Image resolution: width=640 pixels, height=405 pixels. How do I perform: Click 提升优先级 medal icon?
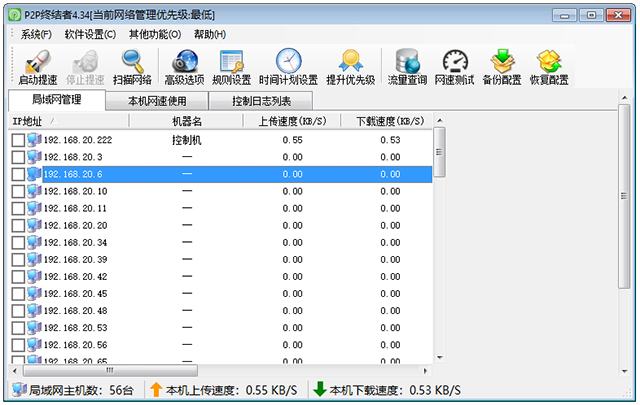[351, 61]
